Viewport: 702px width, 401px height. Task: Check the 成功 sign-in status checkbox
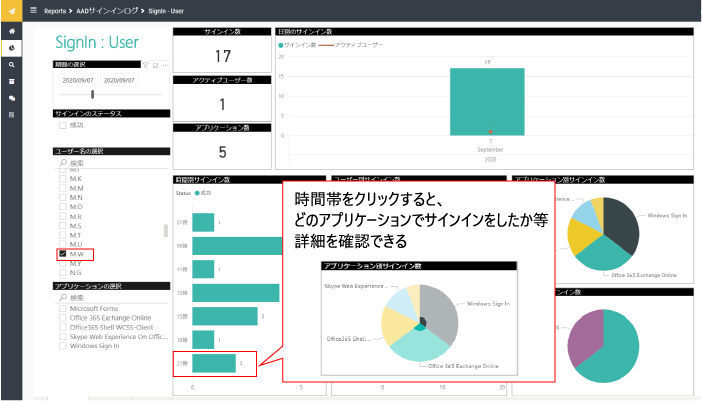coord(63,126)
